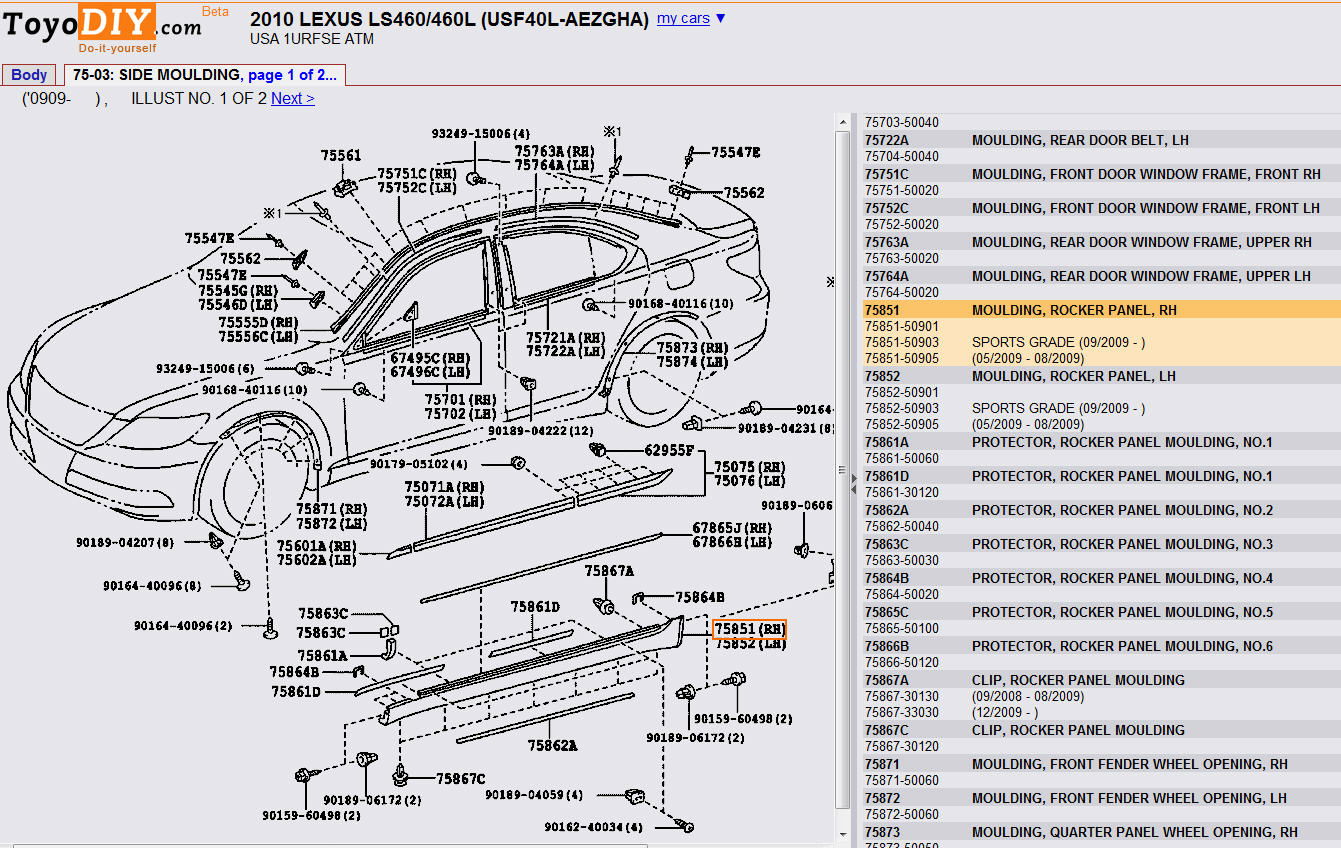Select the 75-03: SIDE MOULDING tab
The width and height of the screenshot is (1341, 848).
[x=205, y=75]
